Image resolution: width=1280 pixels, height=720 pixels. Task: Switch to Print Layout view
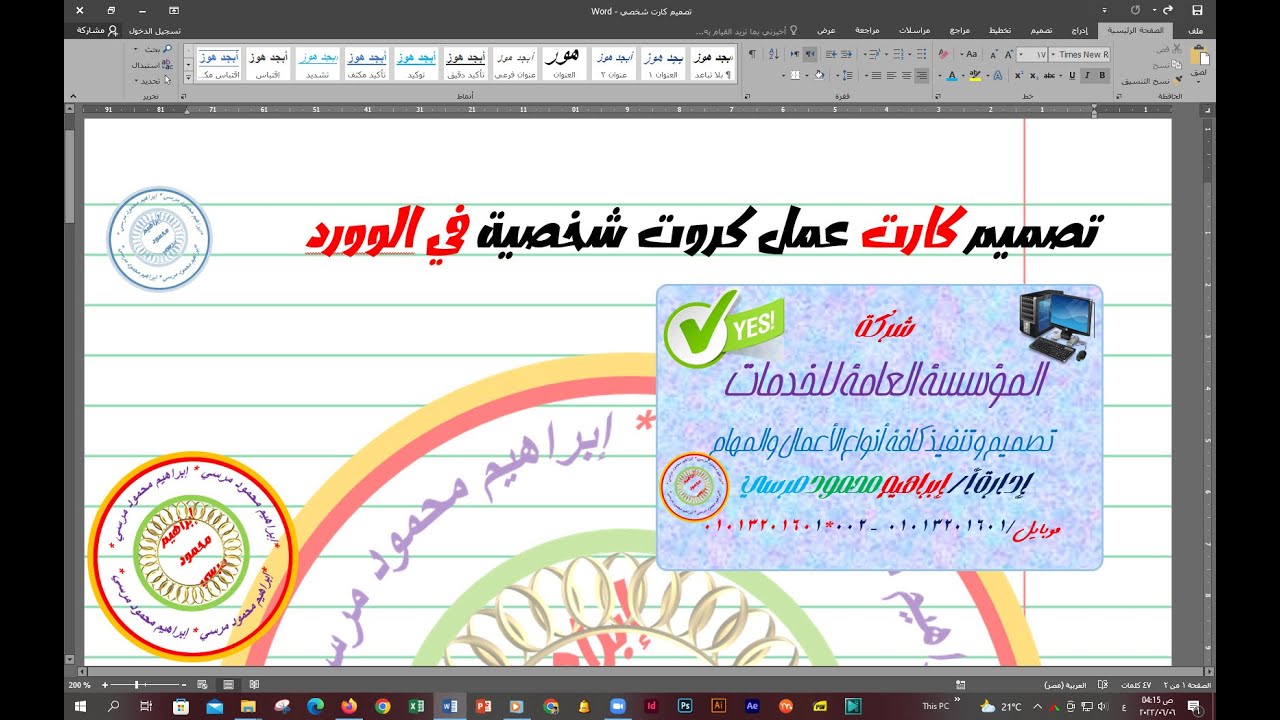[x=228, y=685]
